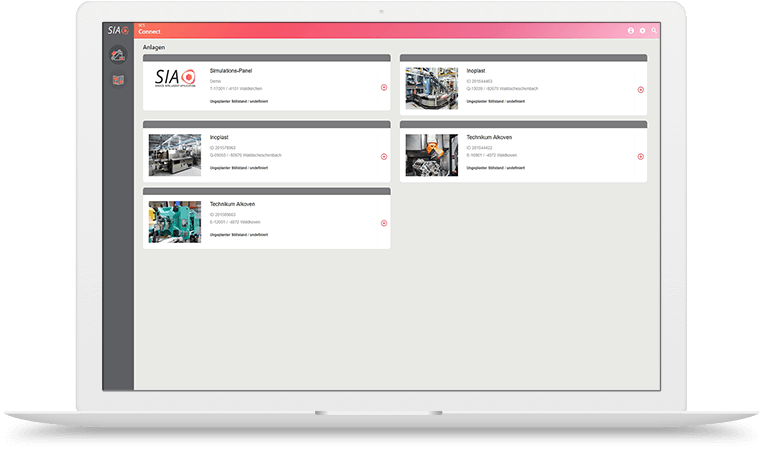Open the turquoise machine thumbnail of Technikum Alkoven
This screenshot has height=449, width=763.
pos(175,222)
